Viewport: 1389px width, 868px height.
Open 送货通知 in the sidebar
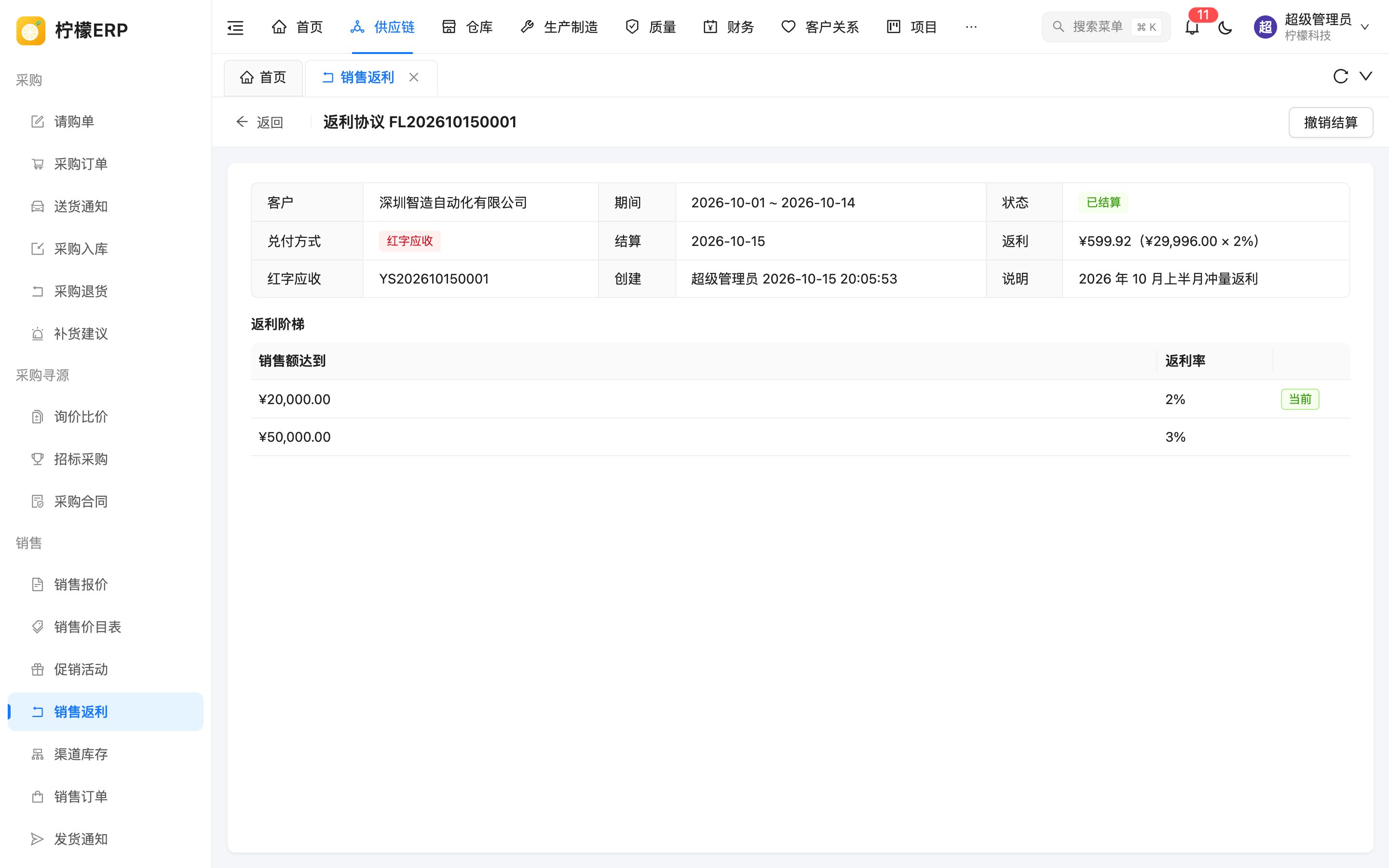[x=106, y=207]
